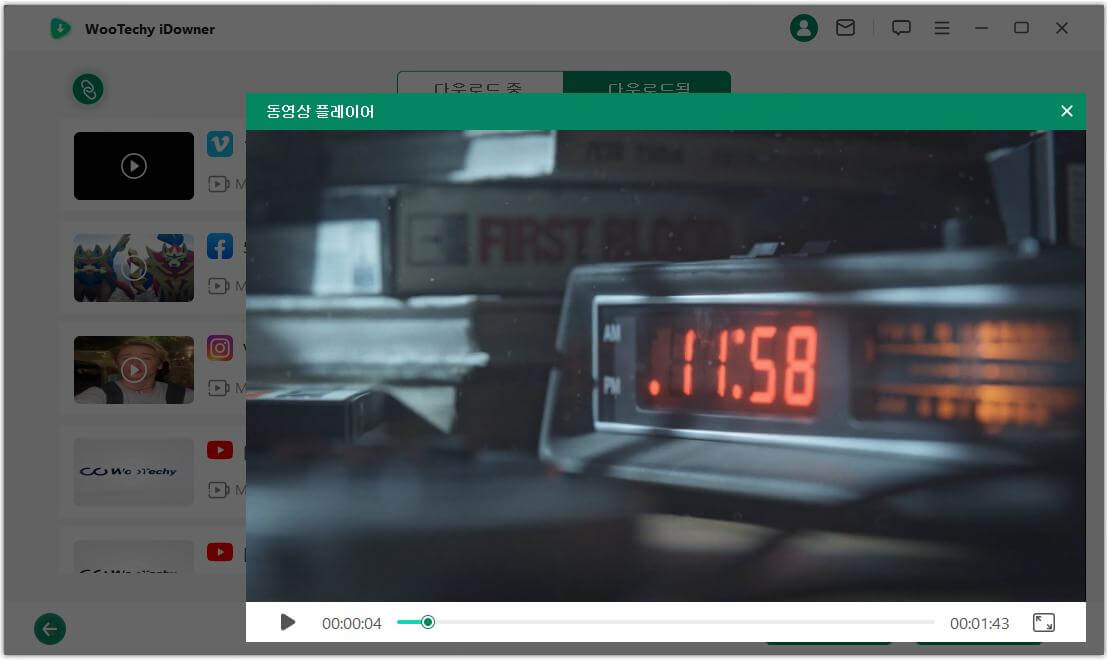Open the feedback chat bubble icon
1107x660 pixels.
901,28
